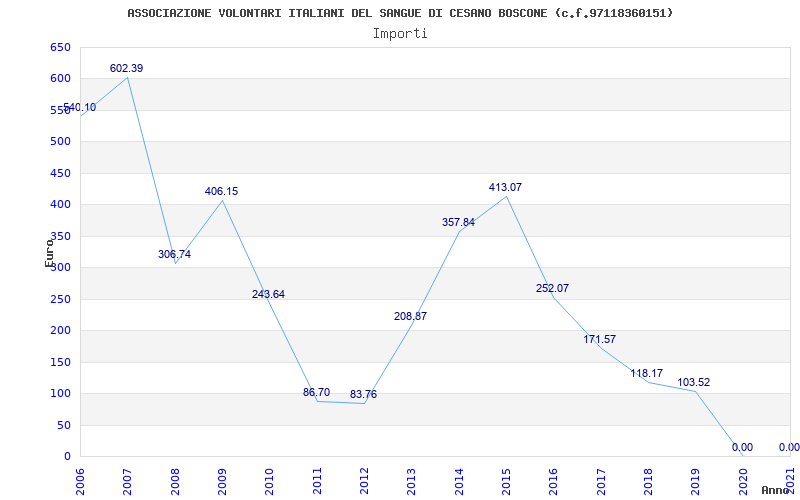This screenshot has height=500, width=800.
Task: Click the 2012 x-axis year label
Action: [x=364, y=482]
